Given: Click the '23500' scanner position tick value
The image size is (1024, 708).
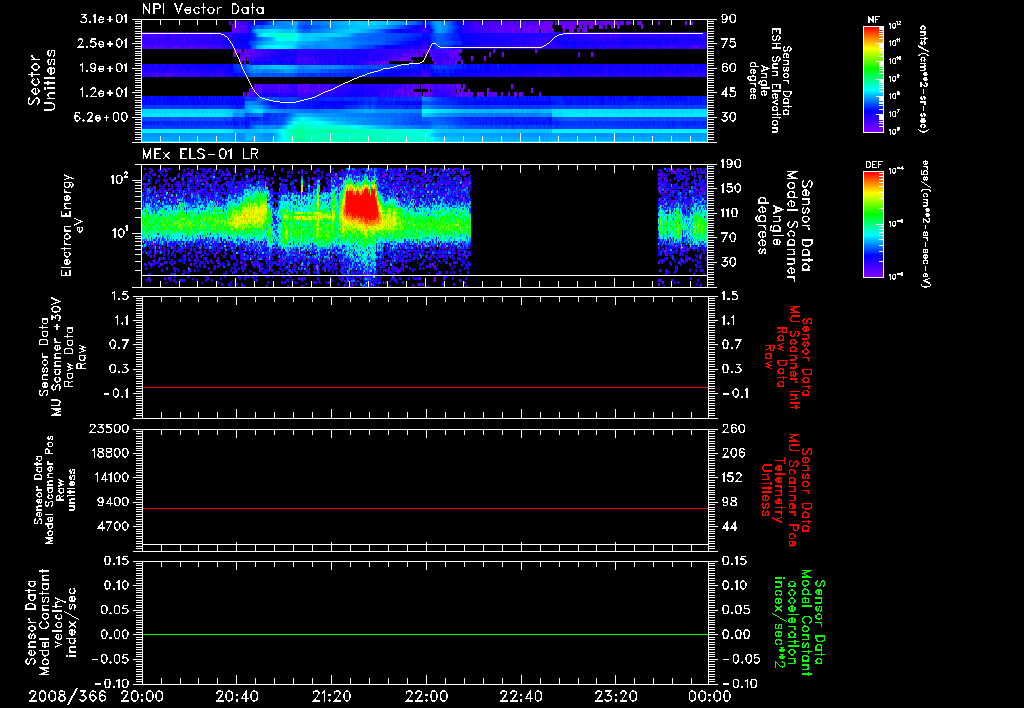Looking at the screenshot, I should 108,429.
